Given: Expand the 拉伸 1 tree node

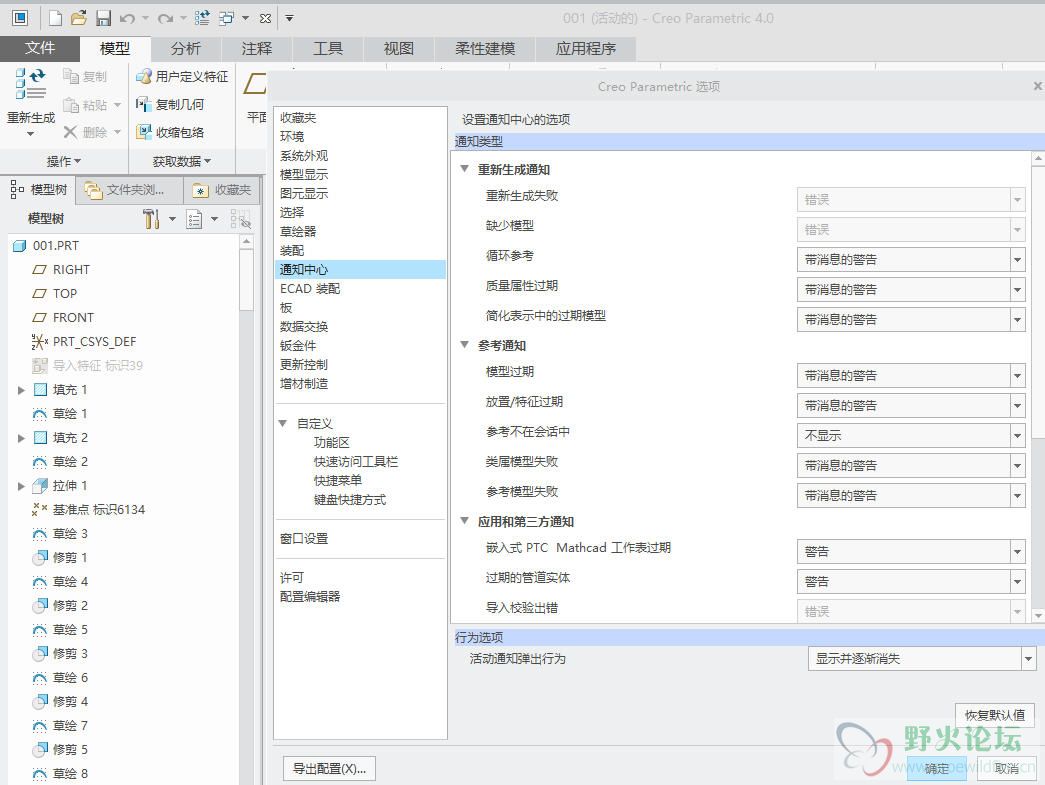Looking at the screenshot, I should point(21,486).
